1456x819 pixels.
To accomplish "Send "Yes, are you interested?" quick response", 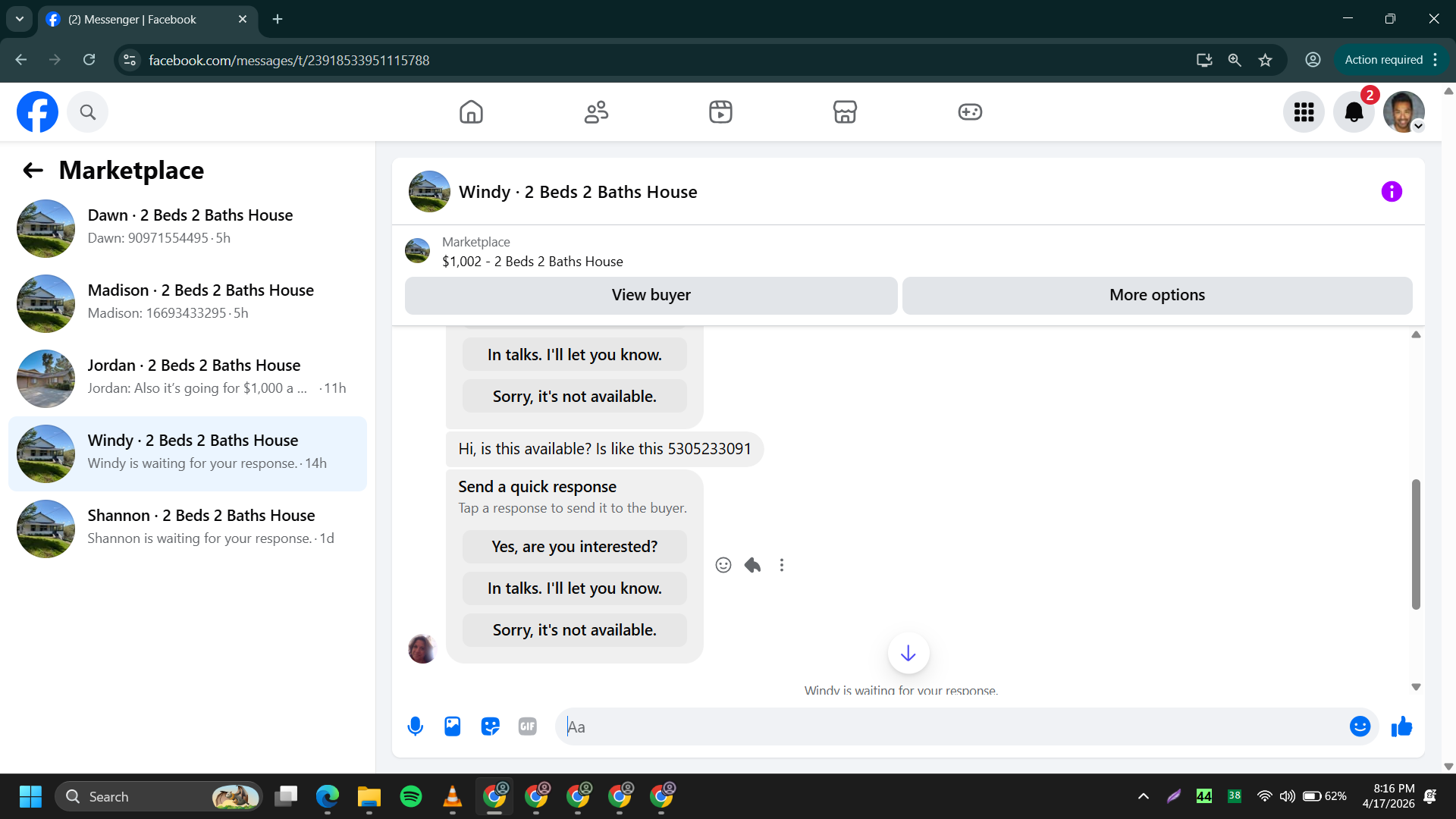I will (574, 547).
